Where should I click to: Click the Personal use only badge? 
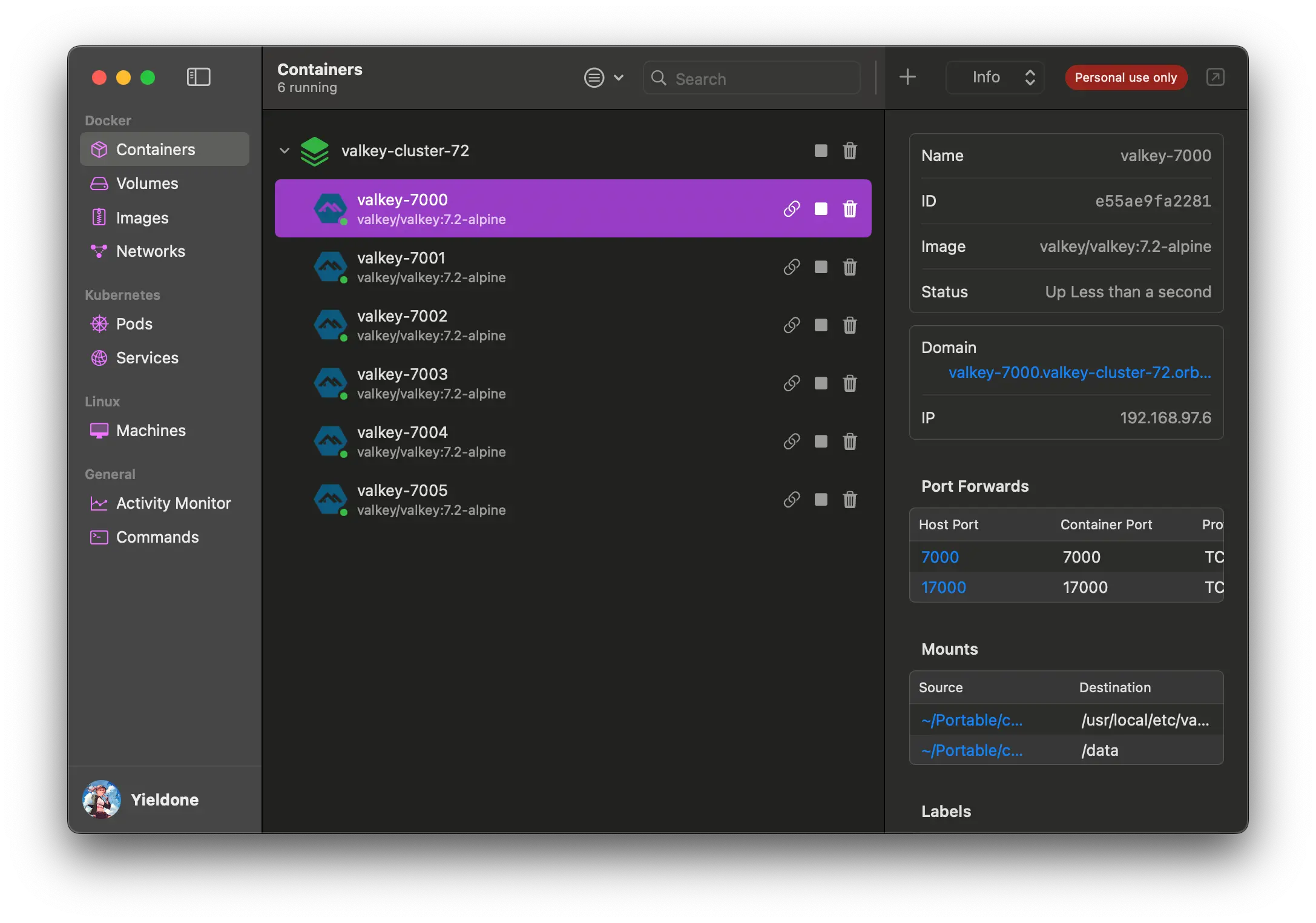[1125, 78]
